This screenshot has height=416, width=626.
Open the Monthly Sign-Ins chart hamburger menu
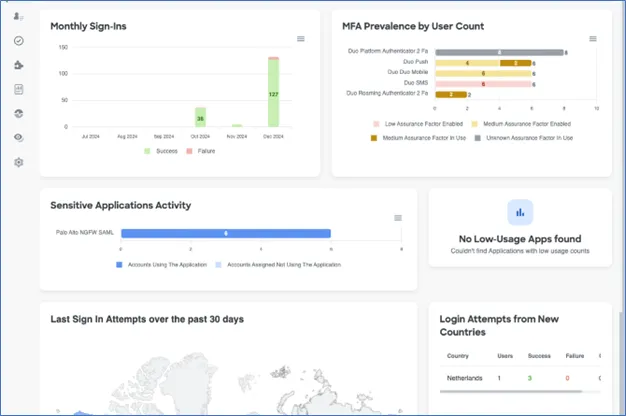coord(301,39)
